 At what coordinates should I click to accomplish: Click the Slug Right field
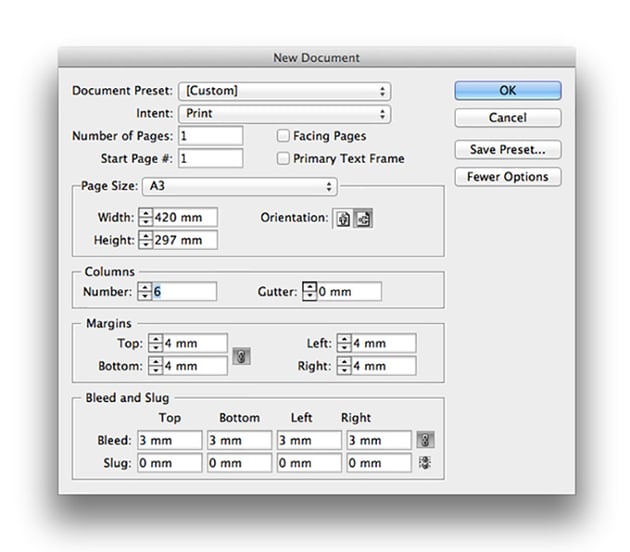379,463
